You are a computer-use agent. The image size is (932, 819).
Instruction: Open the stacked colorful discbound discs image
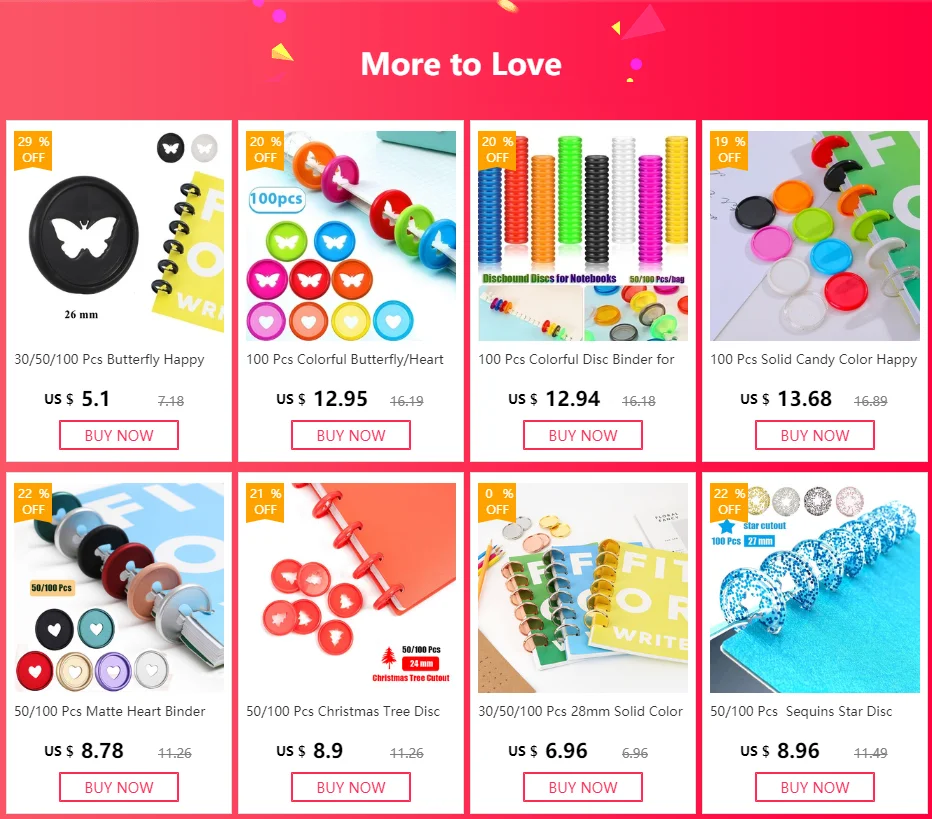pos(583,235)
